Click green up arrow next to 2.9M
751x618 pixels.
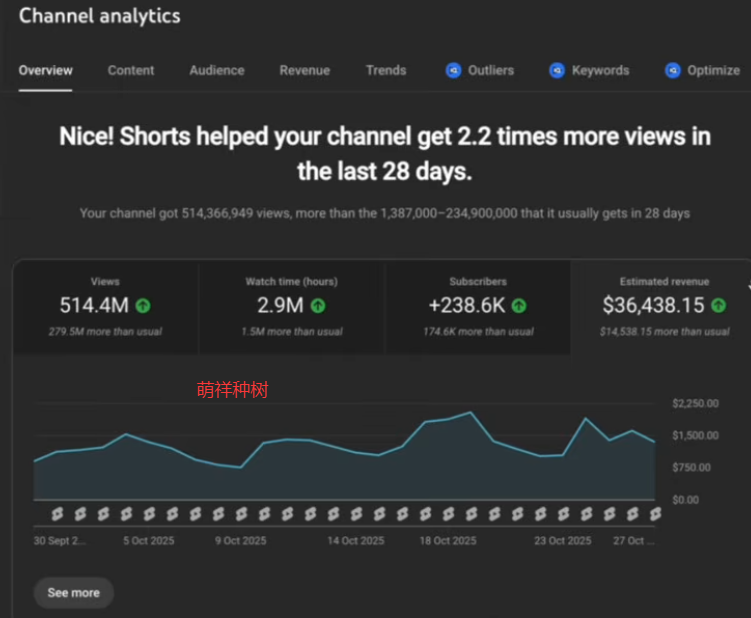(318, 306)
